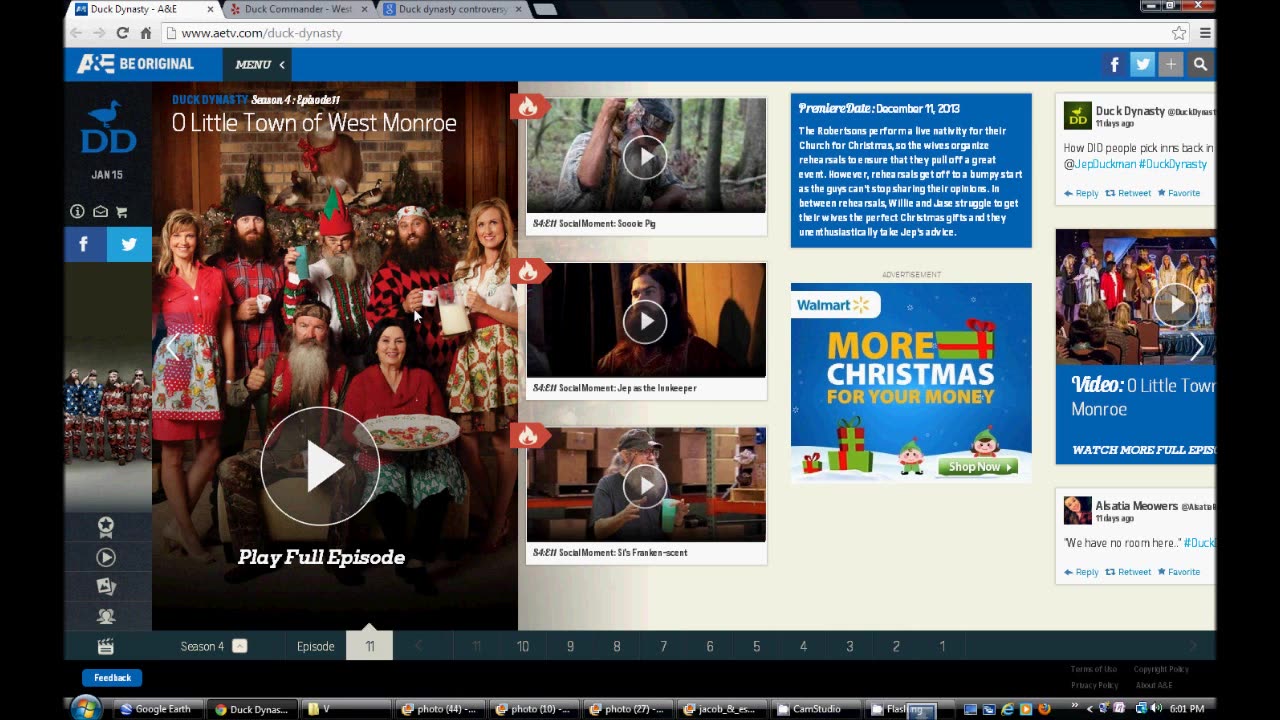
Task: Select episode 10 in the episode bar
Action: (x=523, y=646)
